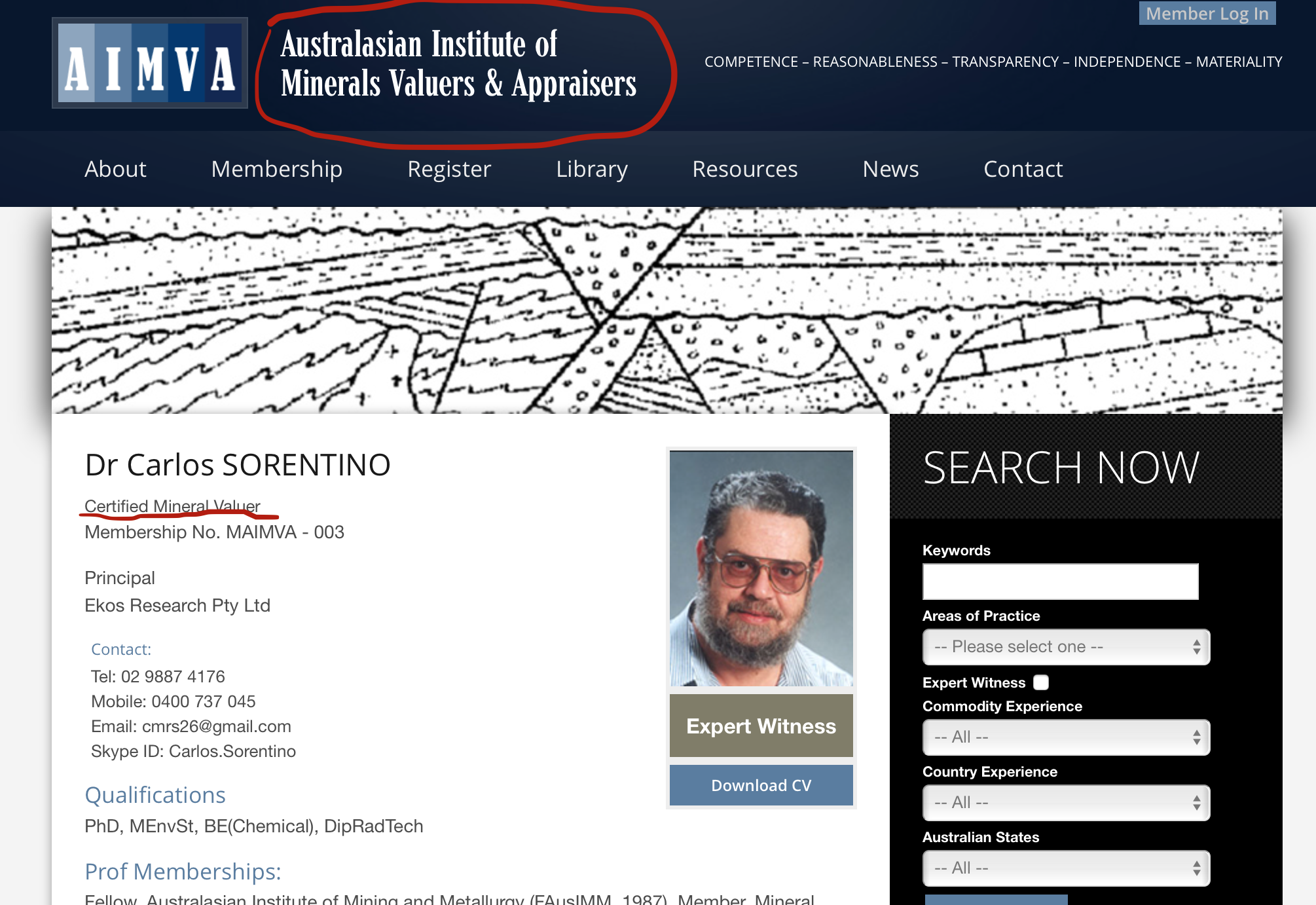Viewport: 1316px width, 905px height.
Task: Tick the Expert Witness checkbox
Action: pos(1041,682)
